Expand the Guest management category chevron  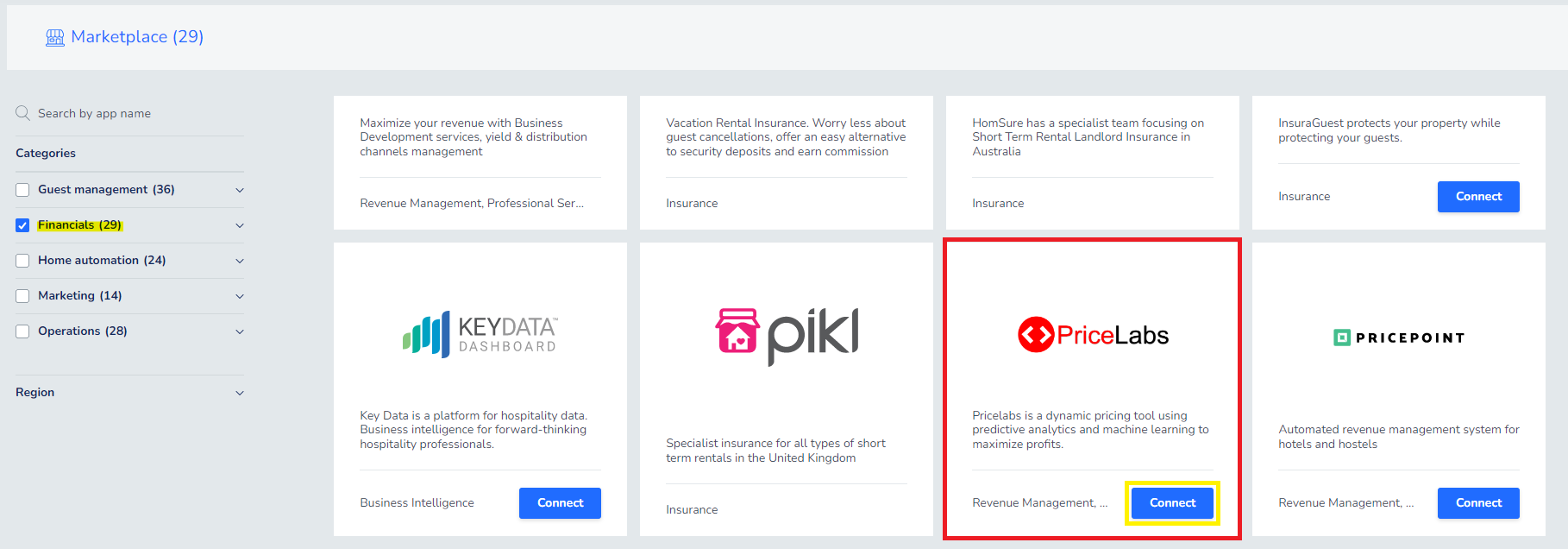tap(240, 190)
